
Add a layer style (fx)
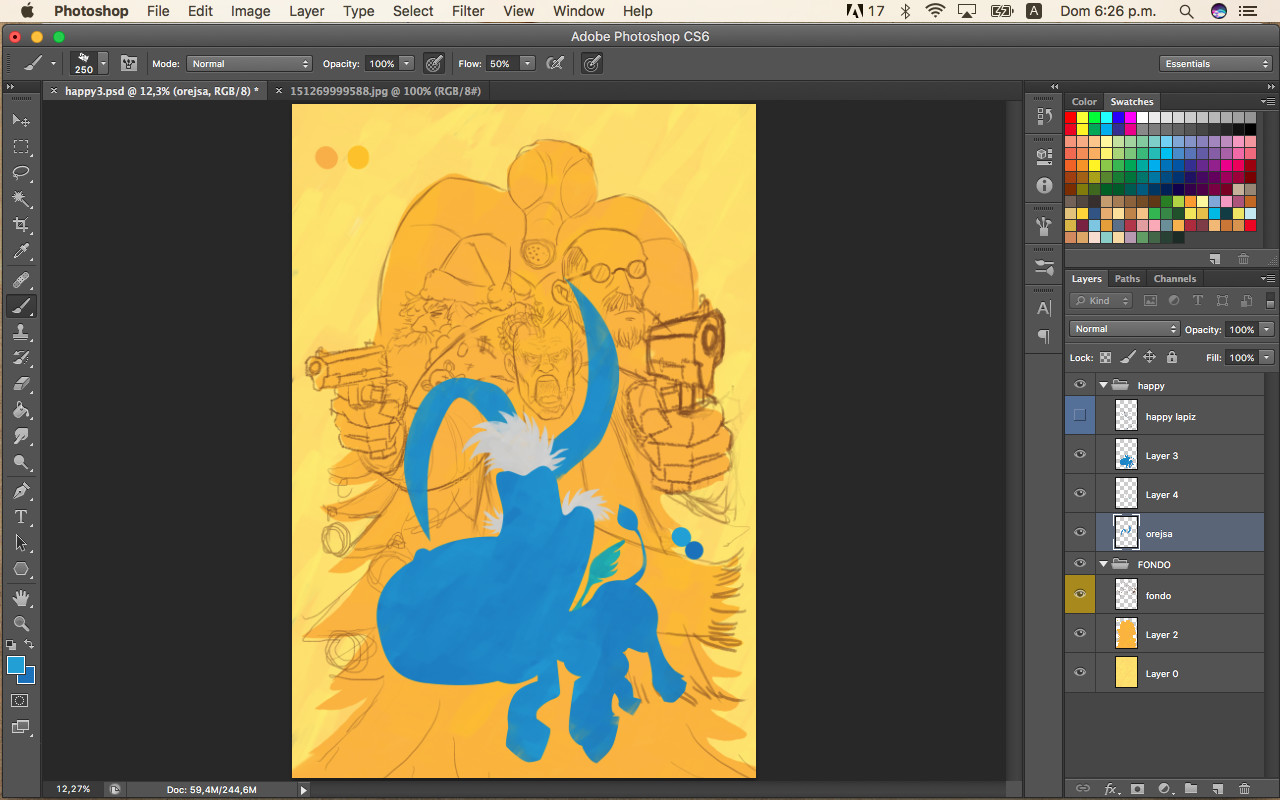[1110, 789]
